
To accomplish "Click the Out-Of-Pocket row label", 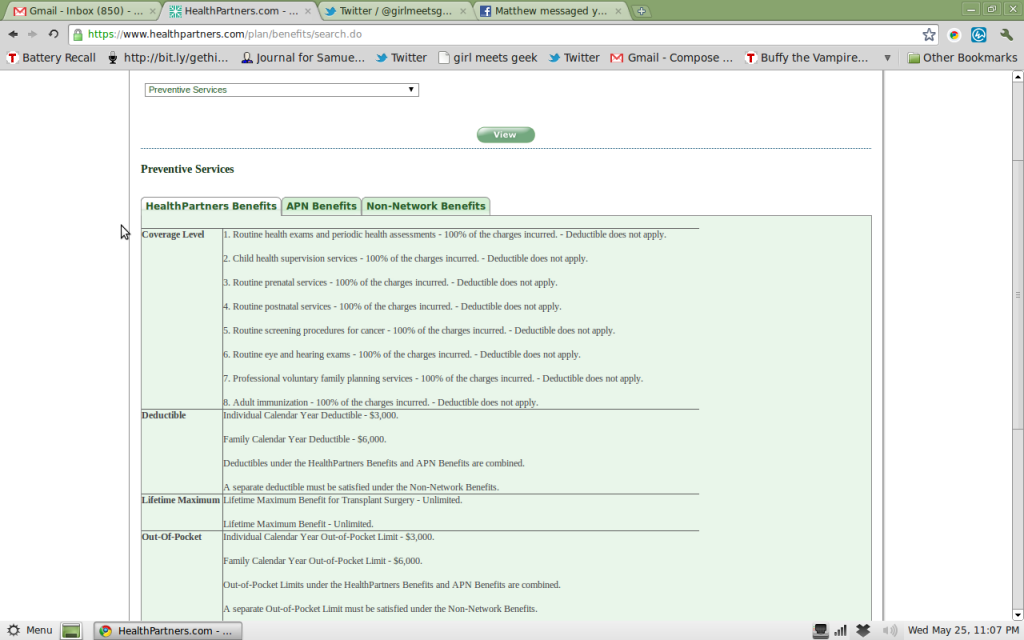I will (172, 537).
